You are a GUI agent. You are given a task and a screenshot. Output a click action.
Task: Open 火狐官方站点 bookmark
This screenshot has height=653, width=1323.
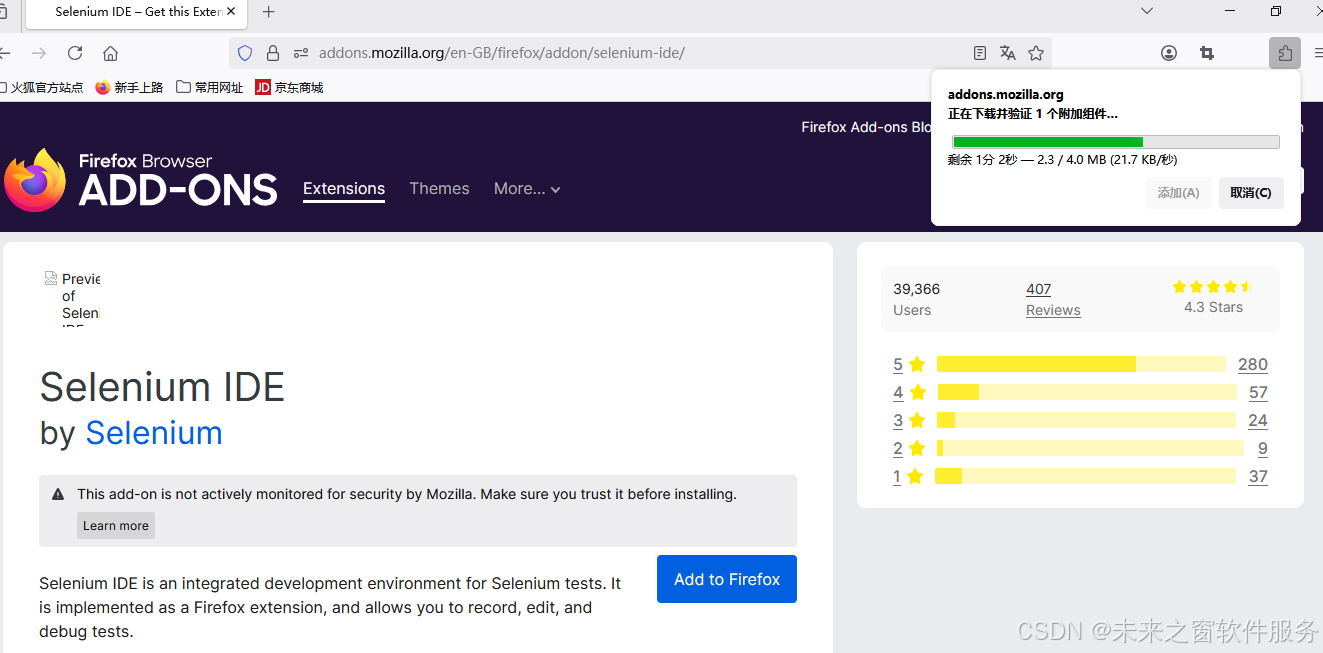(x=40, y=88)
